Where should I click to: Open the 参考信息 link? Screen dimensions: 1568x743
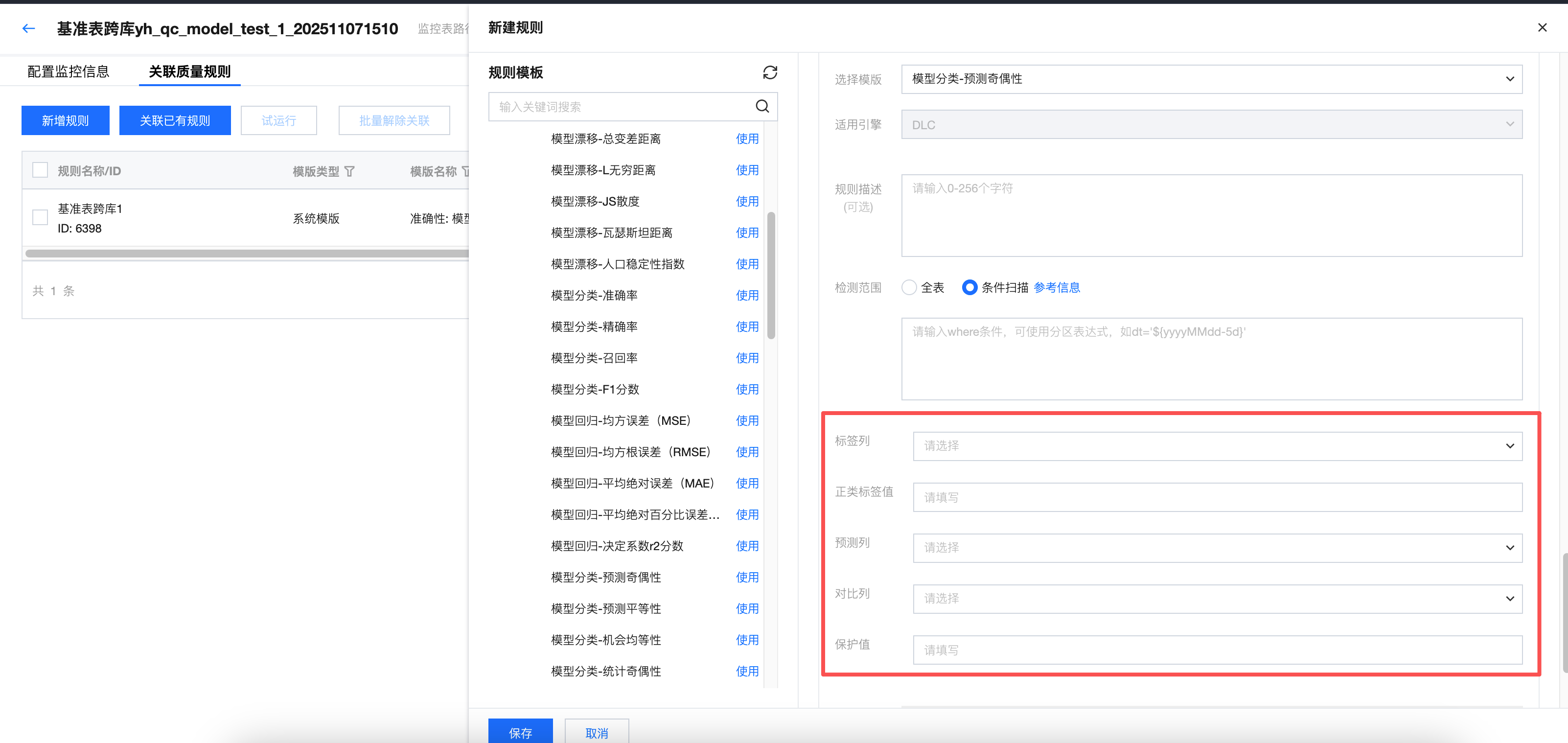coord(1057,287)
